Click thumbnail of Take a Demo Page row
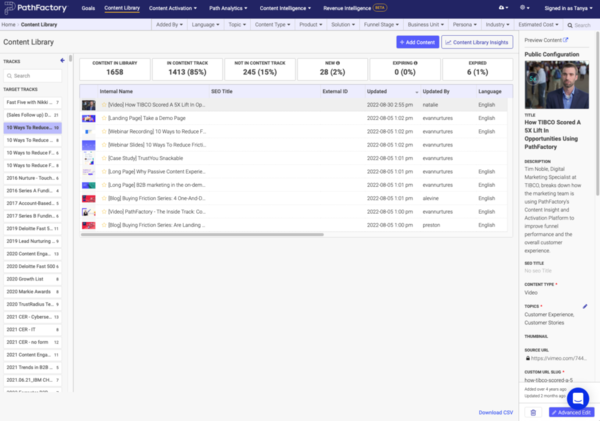The image size is (600, 421). 89,118
